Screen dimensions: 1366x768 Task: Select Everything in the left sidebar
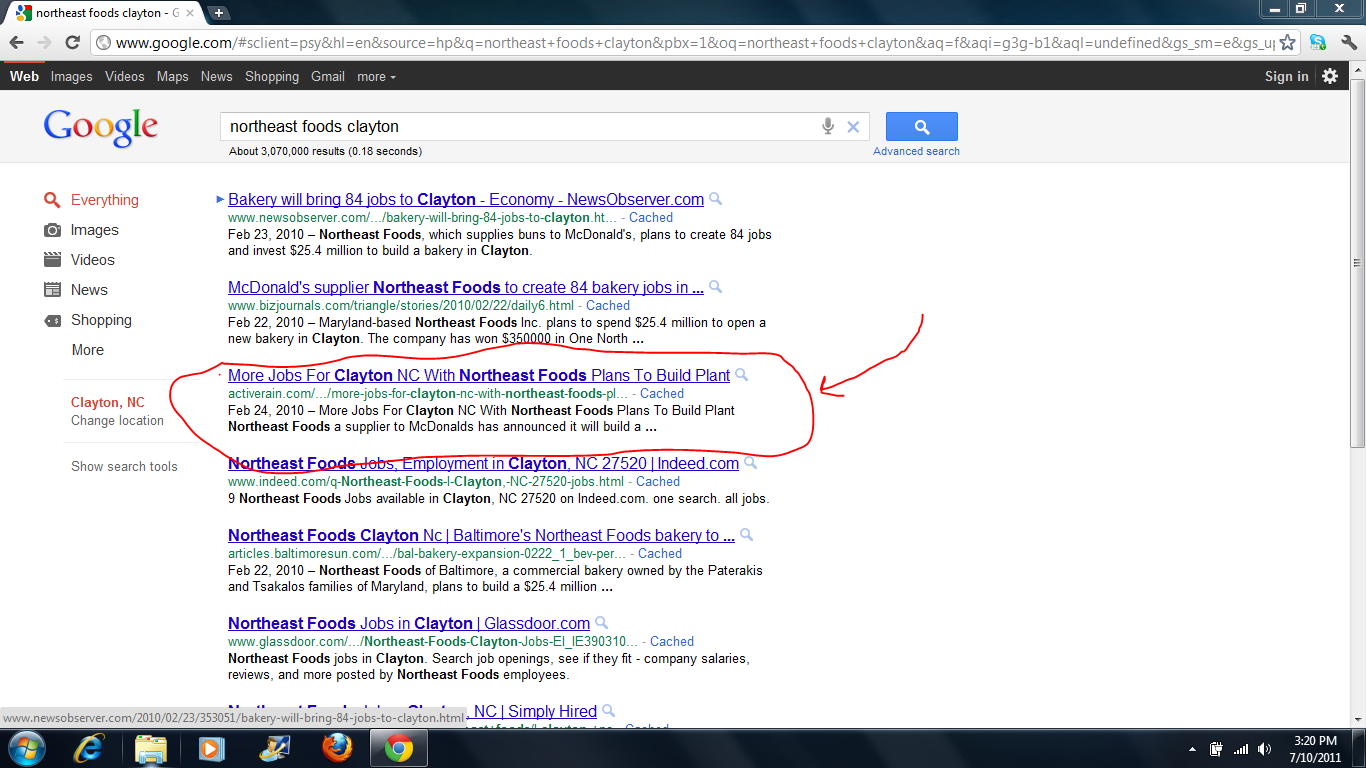[105, 200]
